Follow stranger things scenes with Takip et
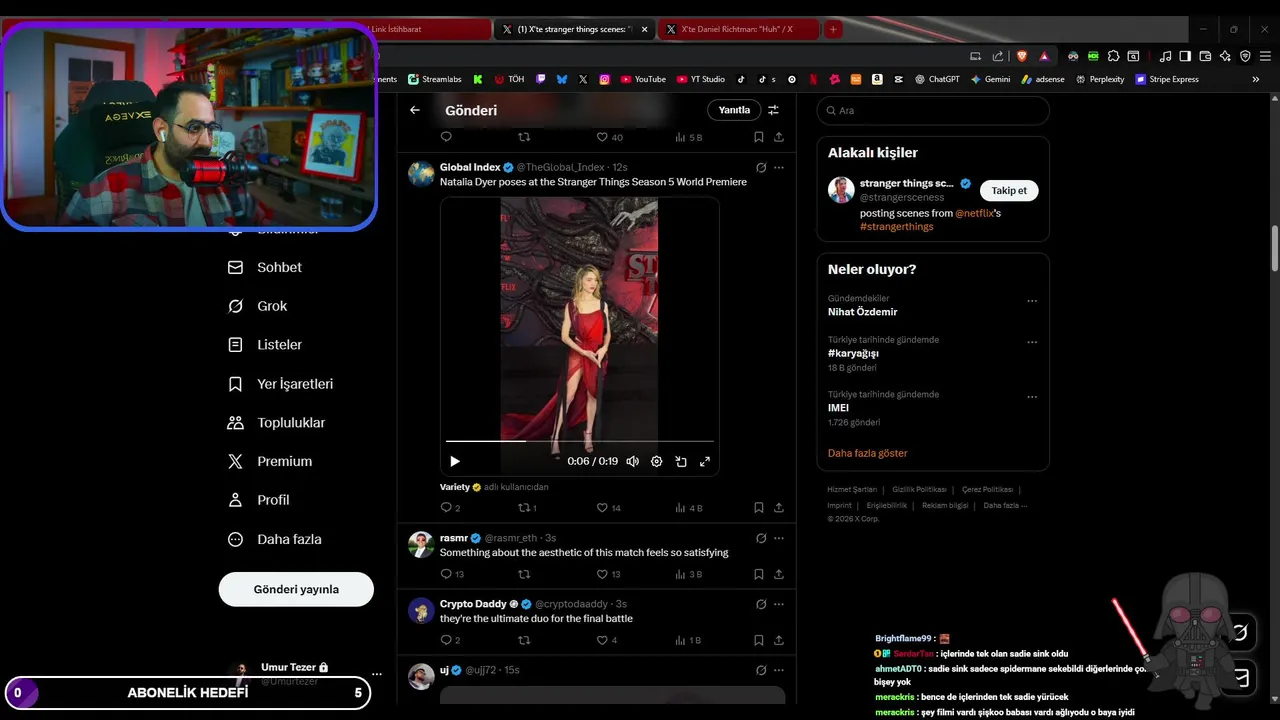This screenshot has width=1280, height=720. coord(1009,190)
